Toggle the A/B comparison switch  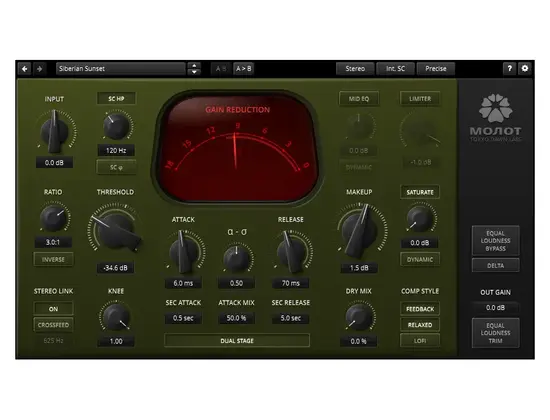point(221,69)
